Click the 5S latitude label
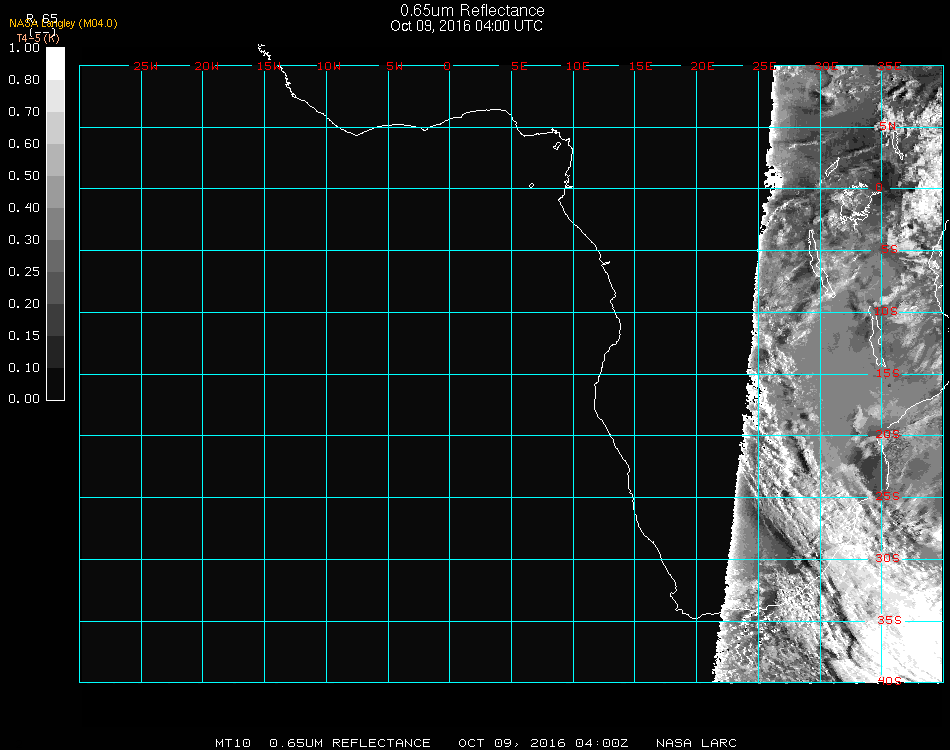Screen dimensions: 950x750 click(x=889, y=249)
